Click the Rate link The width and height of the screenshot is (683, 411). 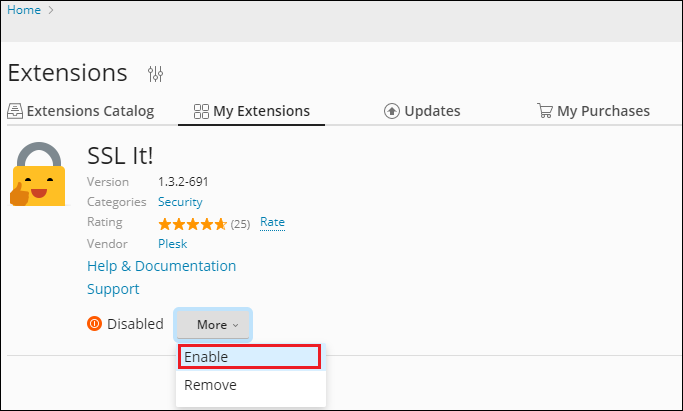pos(272,222)
